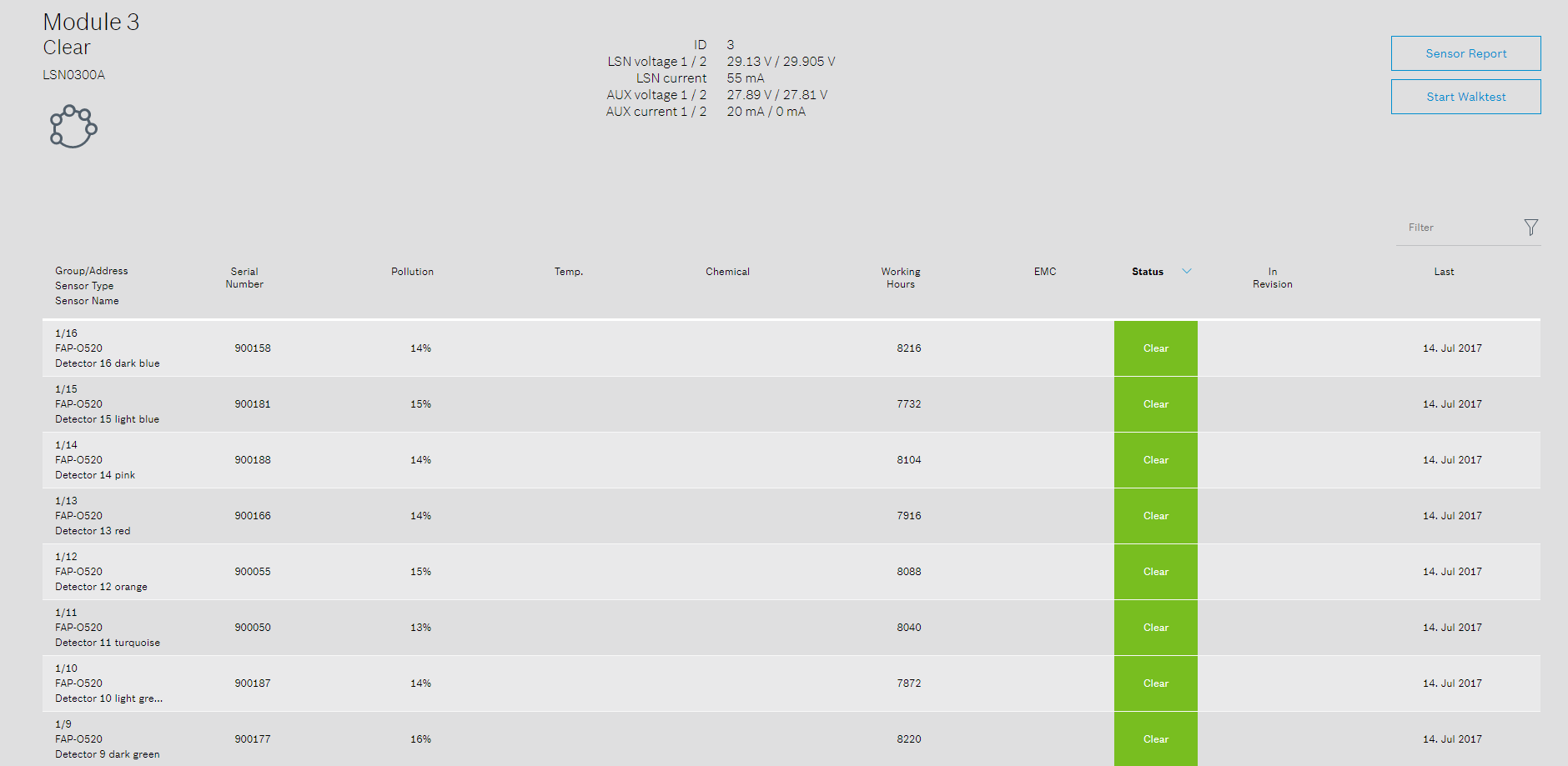
Task: Click the LSN loop module icon
Action: tap(73, 127)
